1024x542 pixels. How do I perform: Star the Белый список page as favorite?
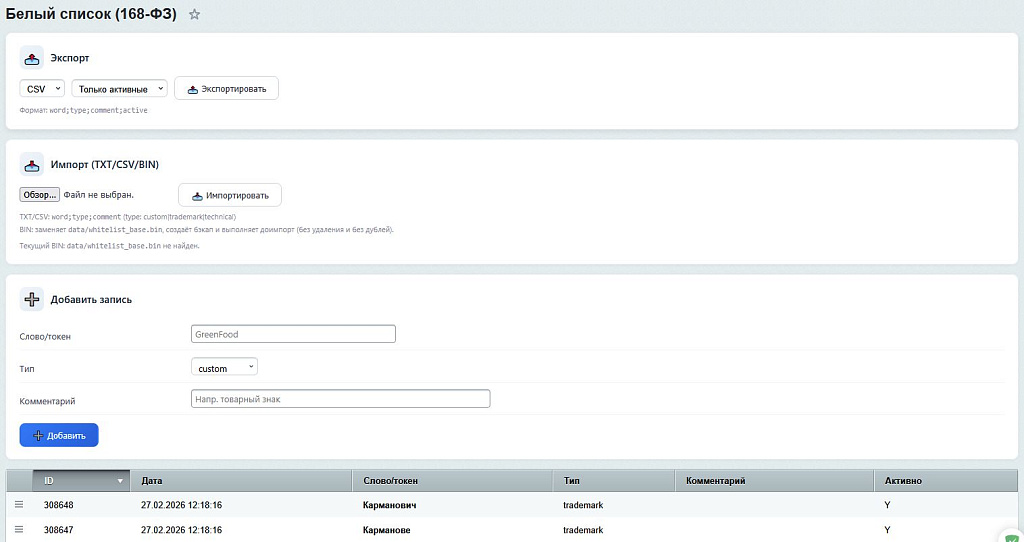click(195, 15)
